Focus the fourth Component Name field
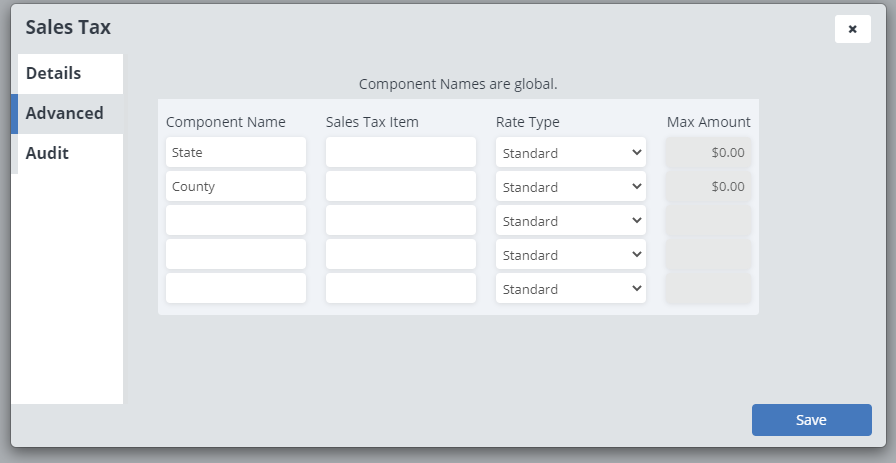896x463 pixels. [236, 255]
